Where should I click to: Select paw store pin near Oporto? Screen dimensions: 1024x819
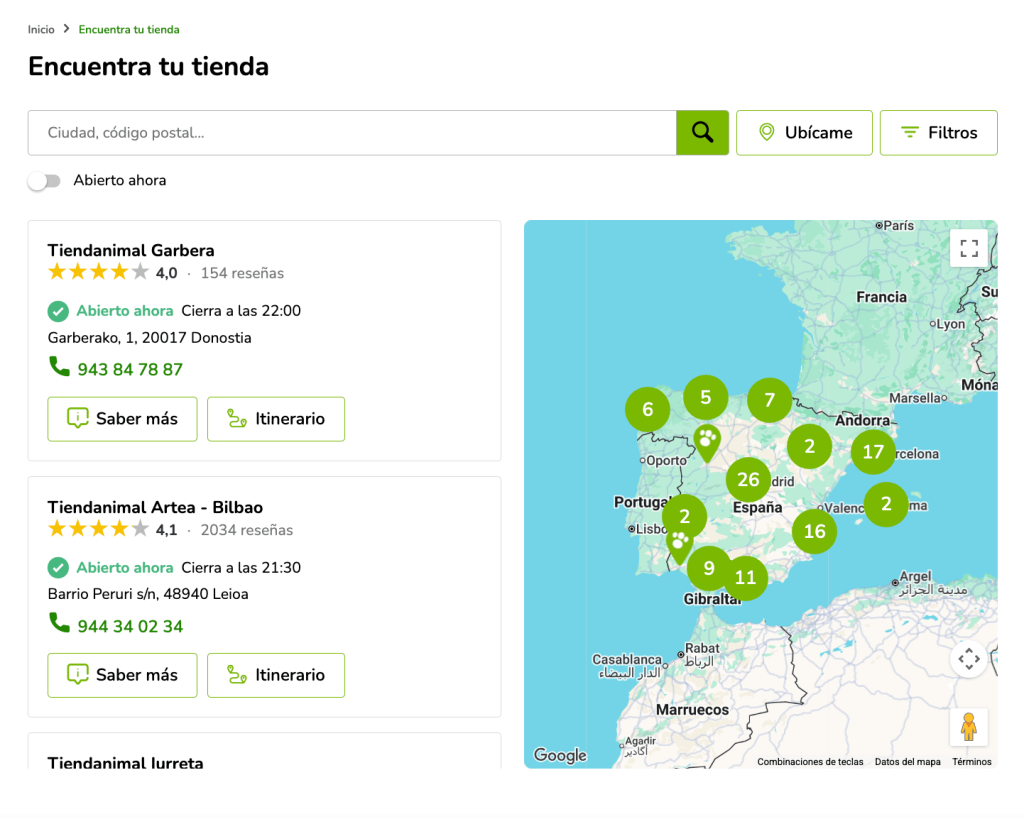coord(707,442)
